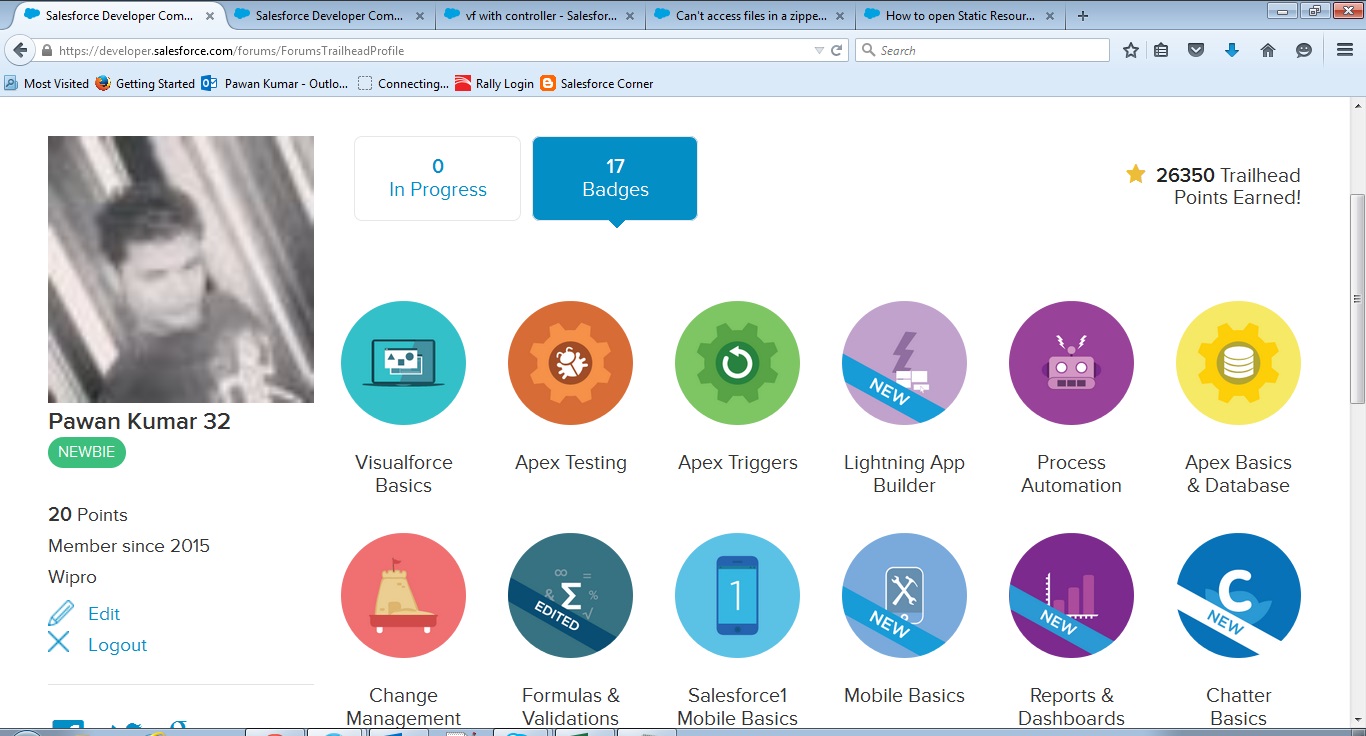Viewport: 1366px width, 736px height.
Task: Open the Apex Basics & Database badge
Action: (x=1238, y=363)
